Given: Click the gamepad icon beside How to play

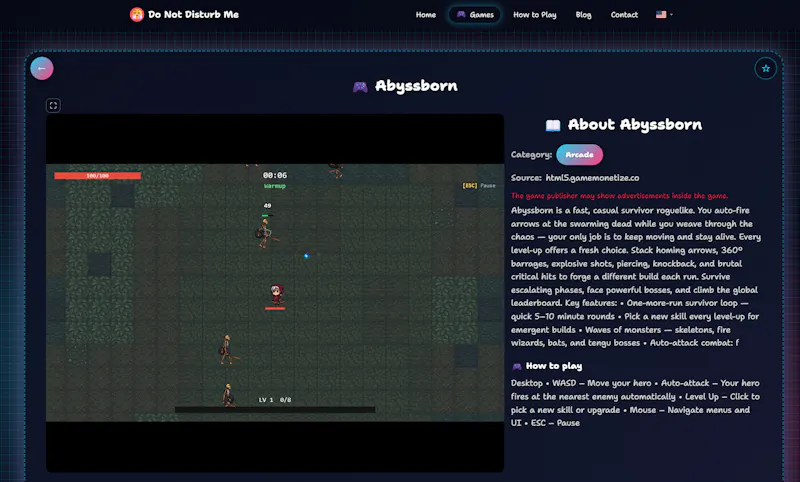Looking at the screenshot, I should (x=517, y=366).
